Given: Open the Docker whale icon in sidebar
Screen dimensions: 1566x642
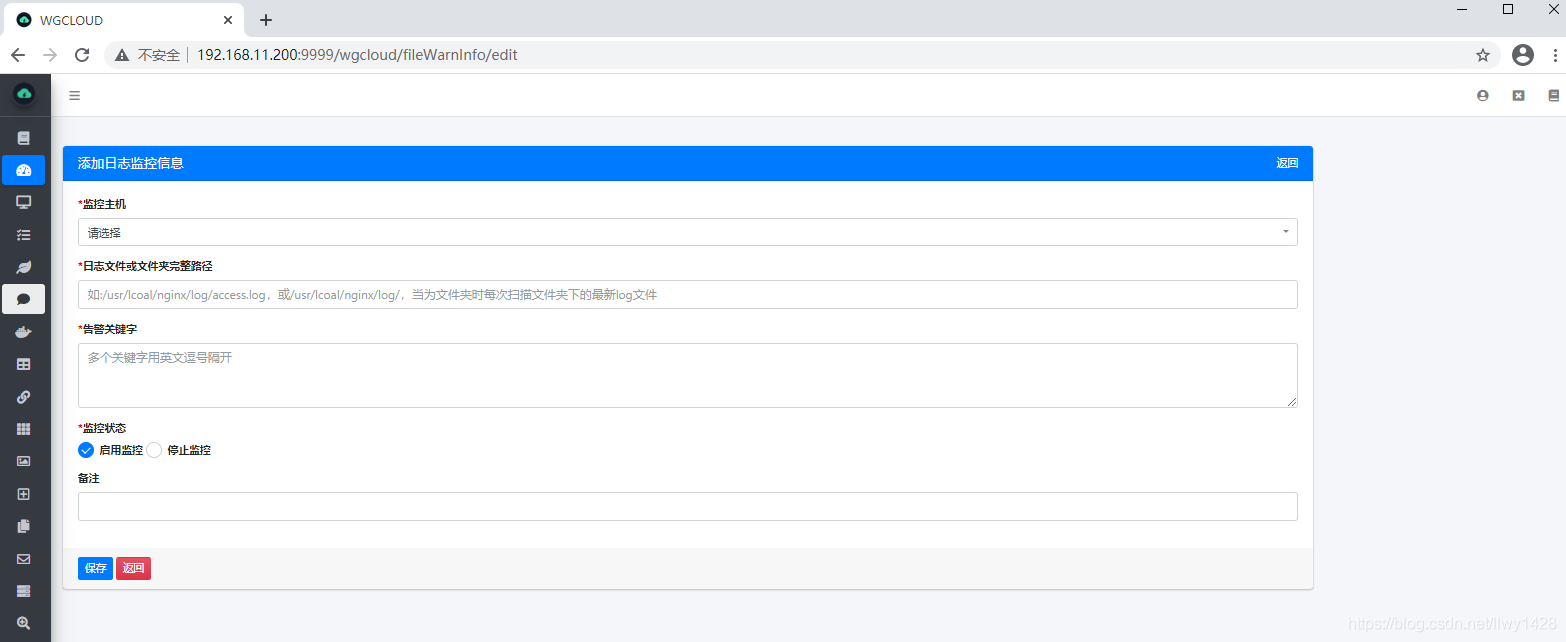Looking at the screenshot, I should 24,332.
